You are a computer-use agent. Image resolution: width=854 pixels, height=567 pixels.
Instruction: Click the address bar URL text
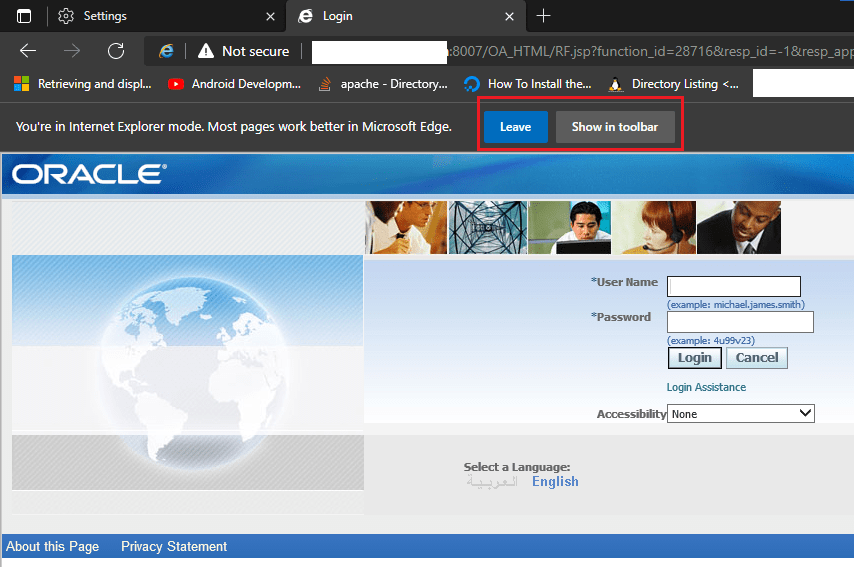pos(650,52)
